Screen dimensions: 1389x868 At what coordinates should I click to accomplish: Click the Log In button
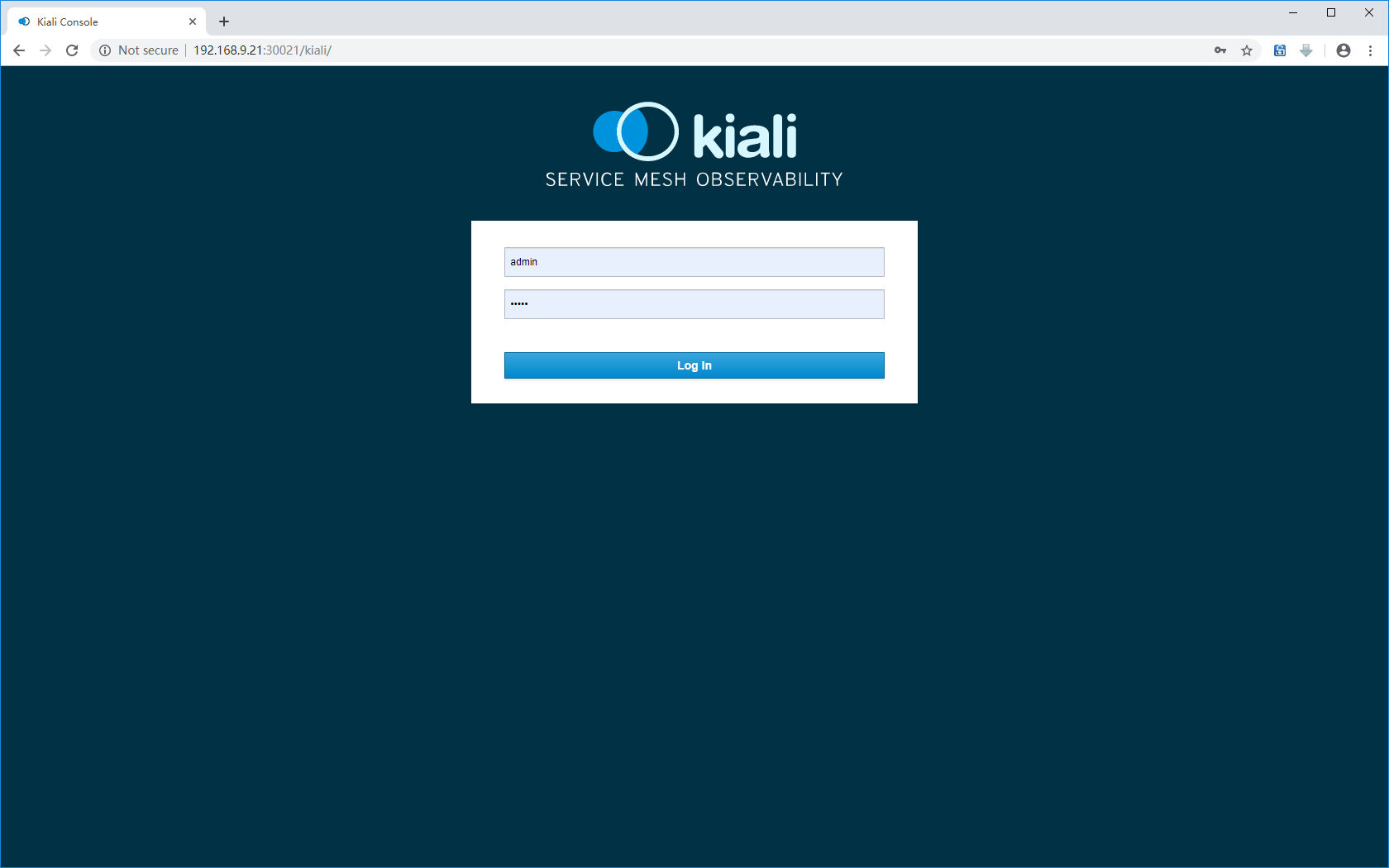click(x=694, y=365)
